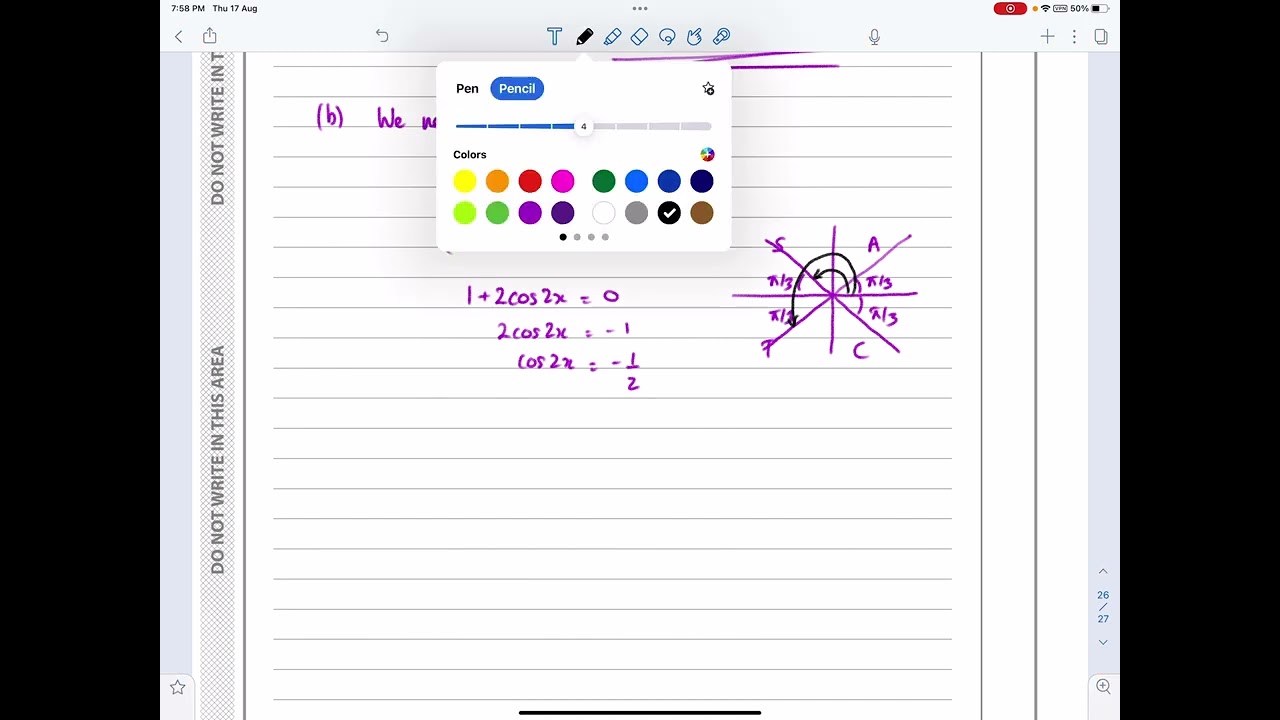Select the Text tool

click(x=554, y=37)
